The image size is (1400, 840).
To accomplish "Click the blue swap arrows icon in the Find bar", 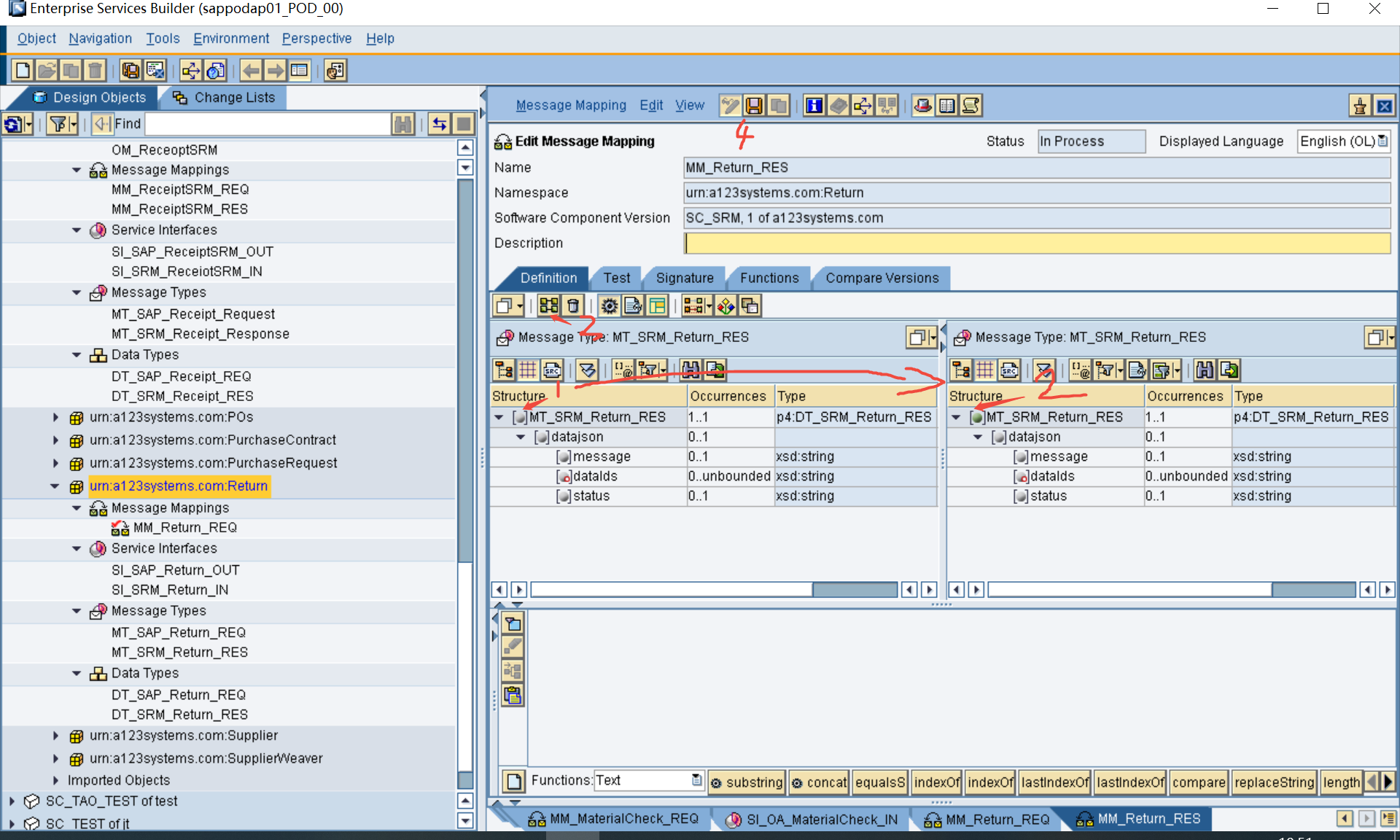I will pos(439,124).
